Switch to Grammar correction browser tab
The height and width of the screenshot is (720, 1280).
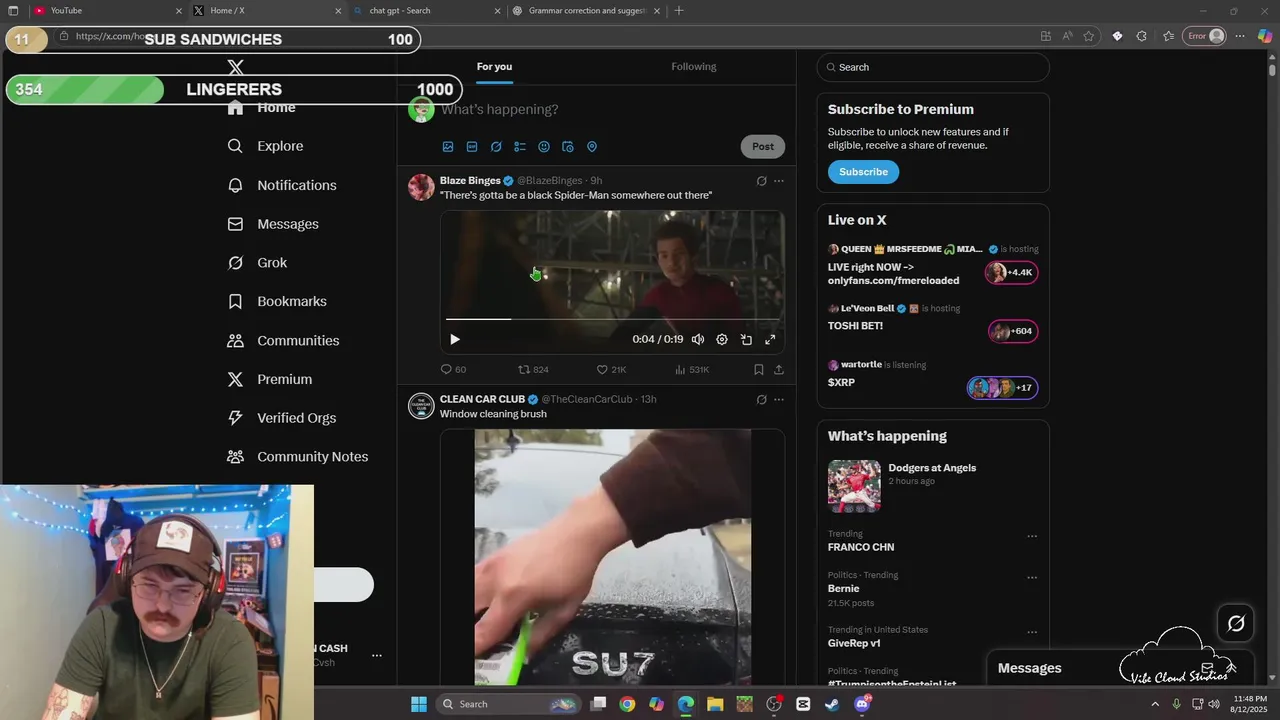[586, 11]
